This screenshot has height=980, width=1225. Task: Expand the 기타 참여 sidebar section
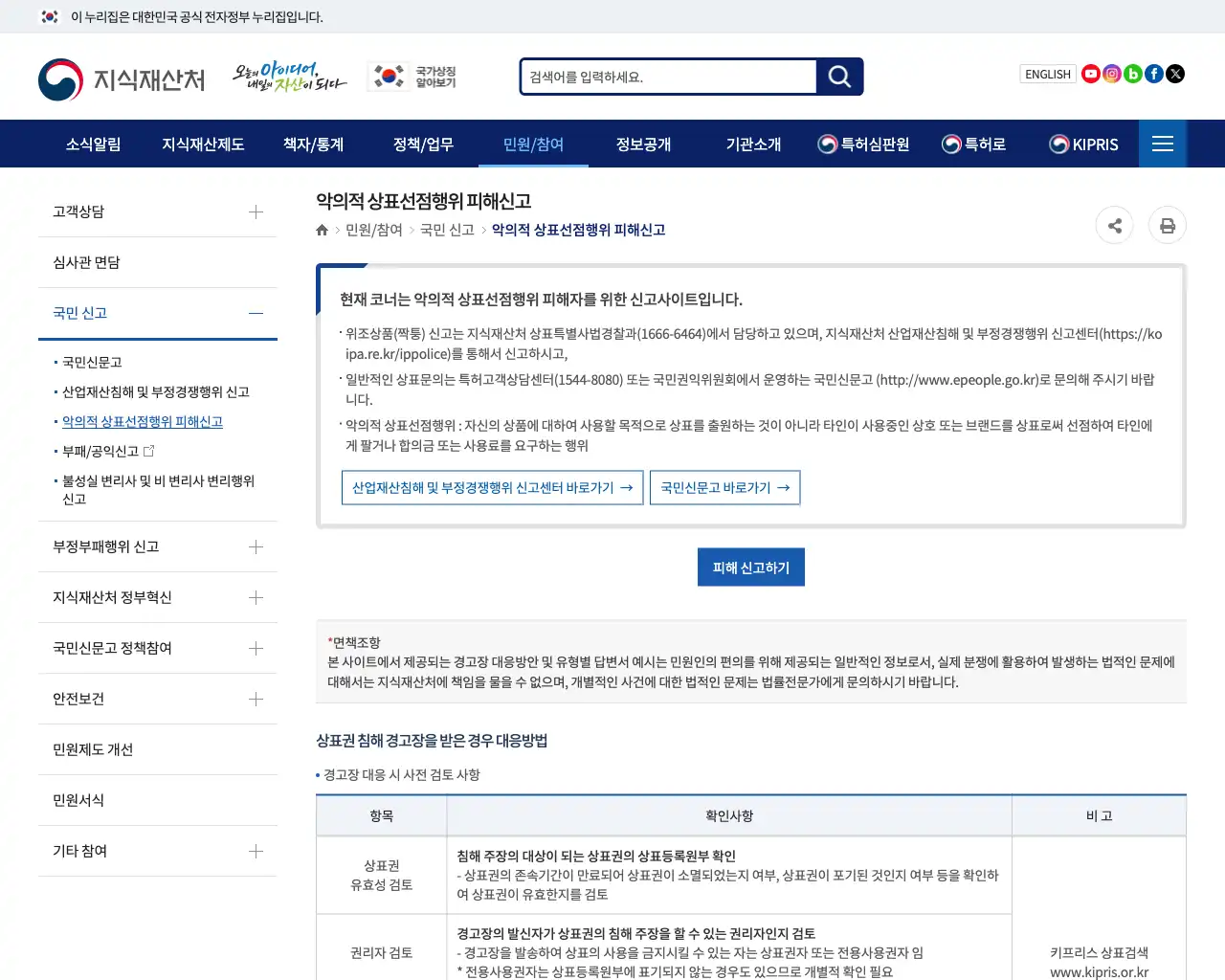tap(256, 850)
